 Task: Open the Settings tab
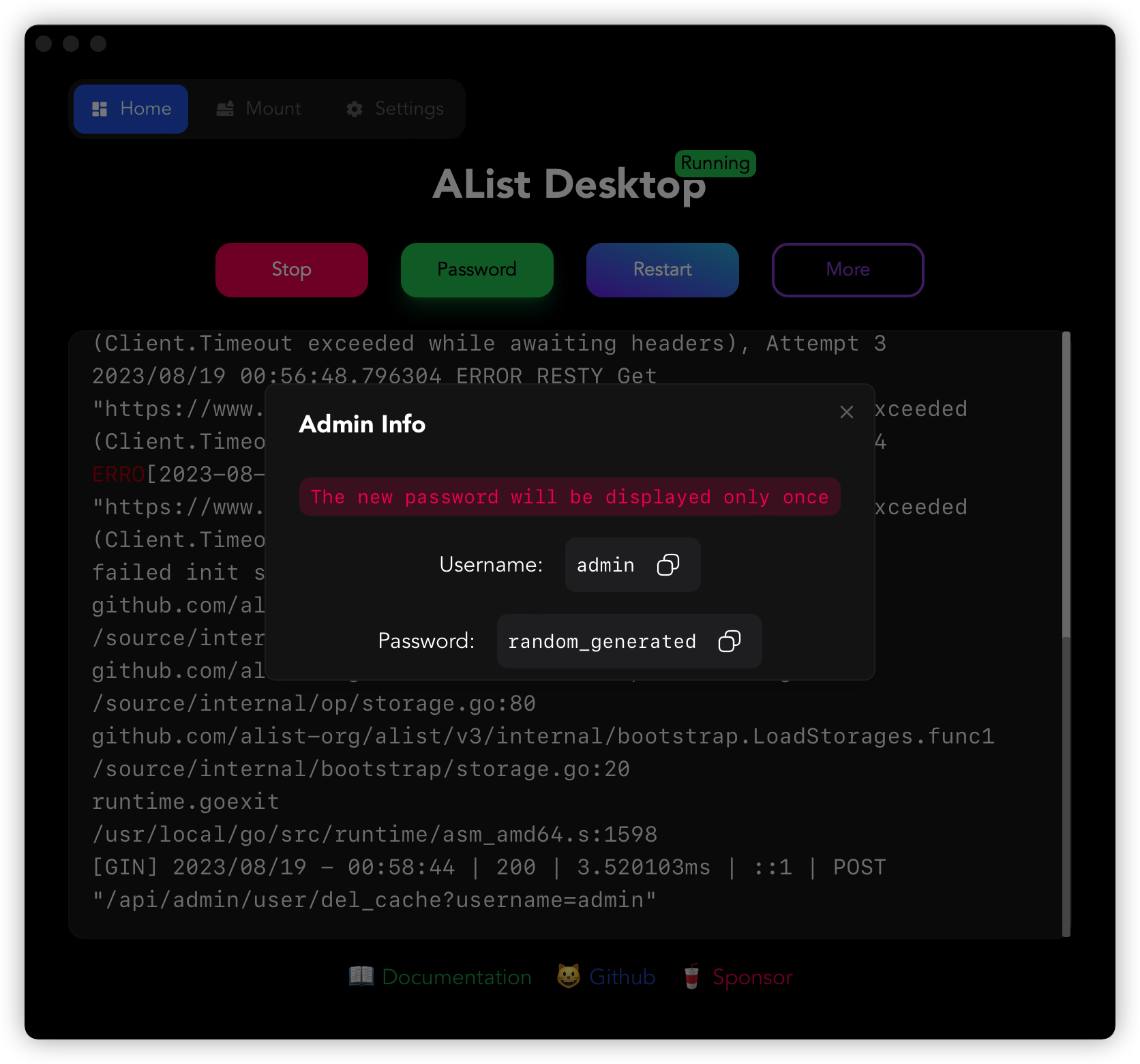[x=395, y=109]
